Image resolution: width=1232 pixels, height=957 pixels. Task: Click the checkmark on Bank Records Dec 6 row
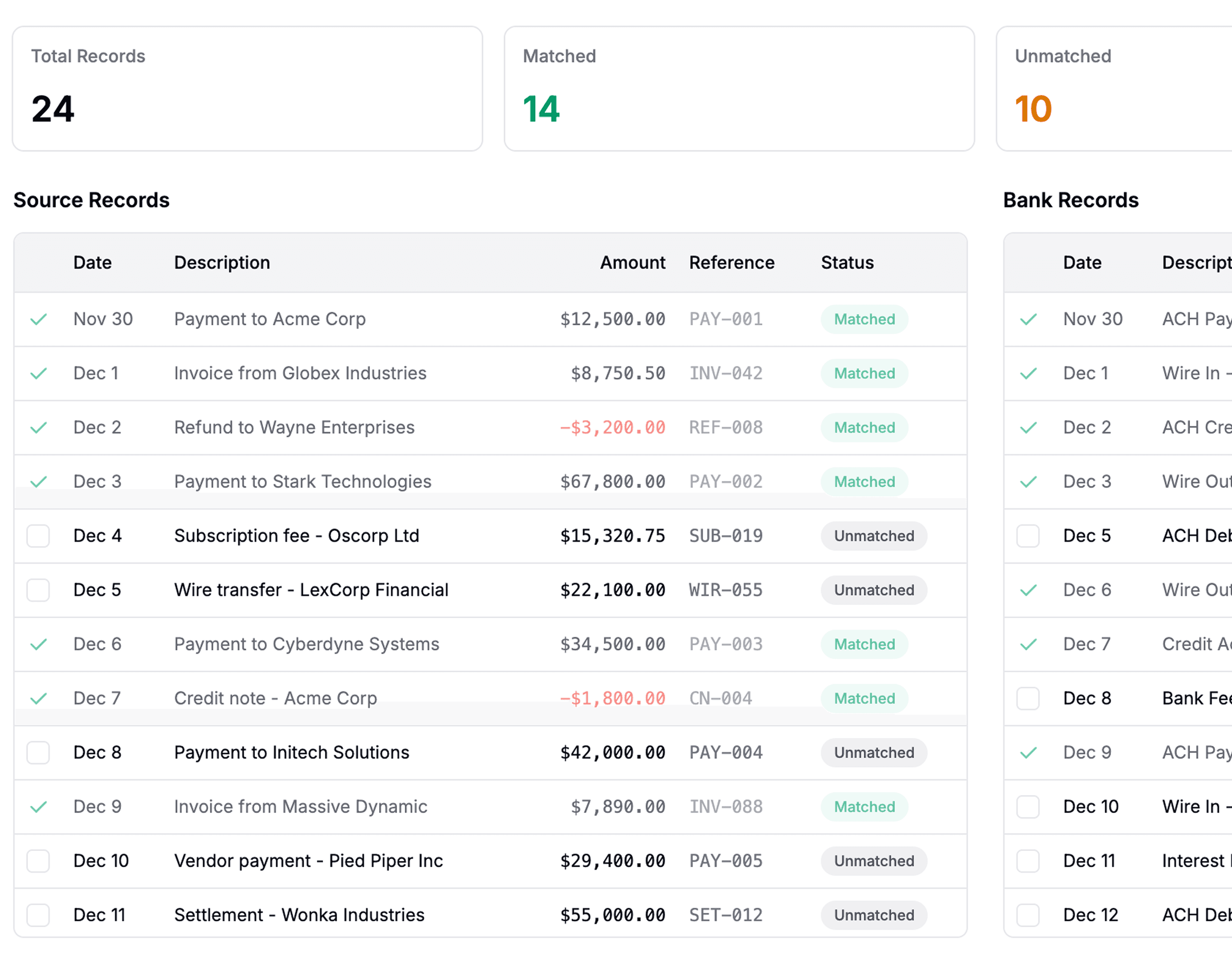click(1028, 590)
